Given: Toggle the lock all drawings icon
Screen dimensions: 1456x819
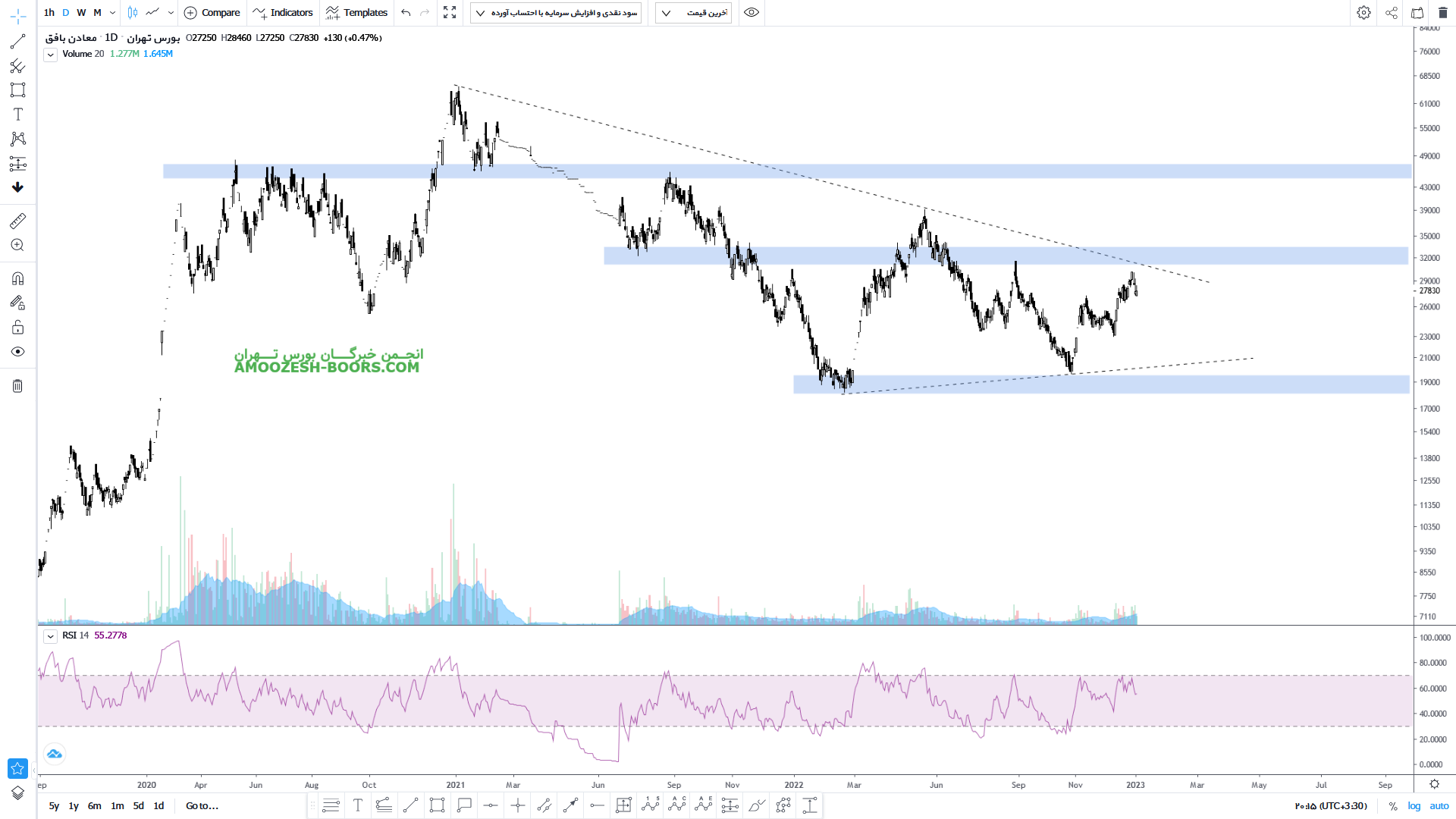Looking at the screenshot, I should pyautogui.click(x=17, y=328).
